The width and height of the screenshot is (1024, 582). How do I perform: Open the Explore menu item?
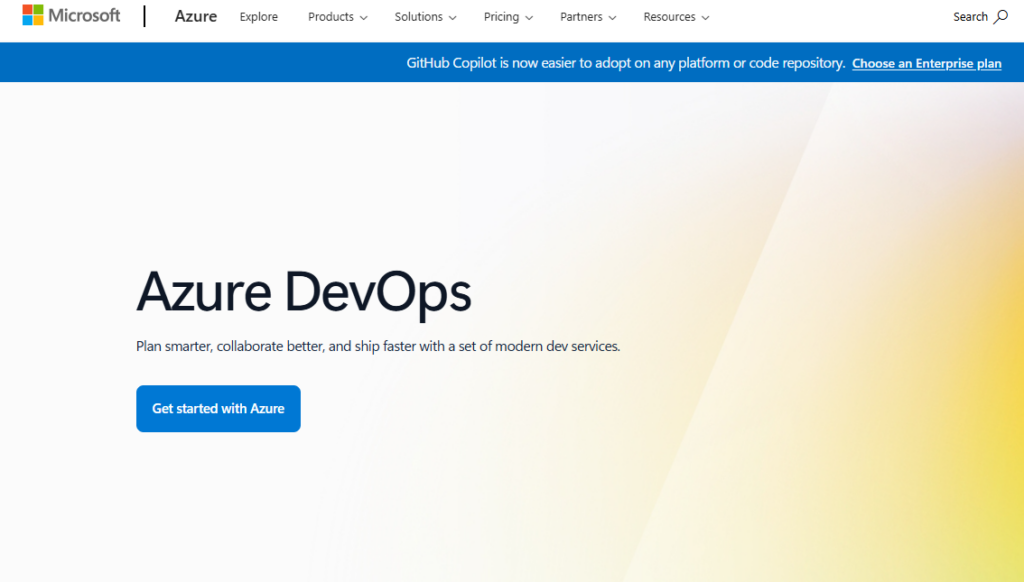[259, 17]
